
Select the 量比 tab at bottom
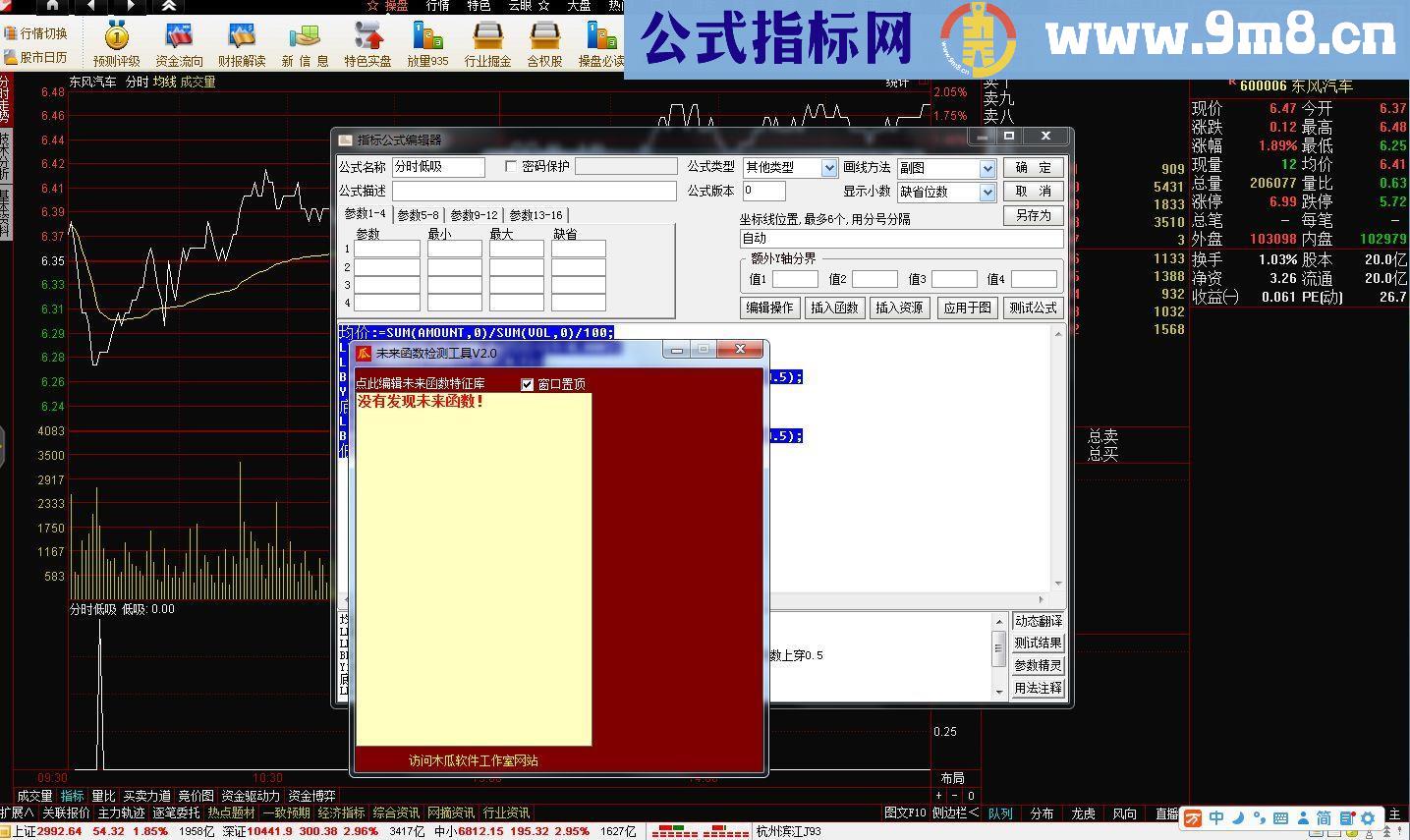(104, 796)
